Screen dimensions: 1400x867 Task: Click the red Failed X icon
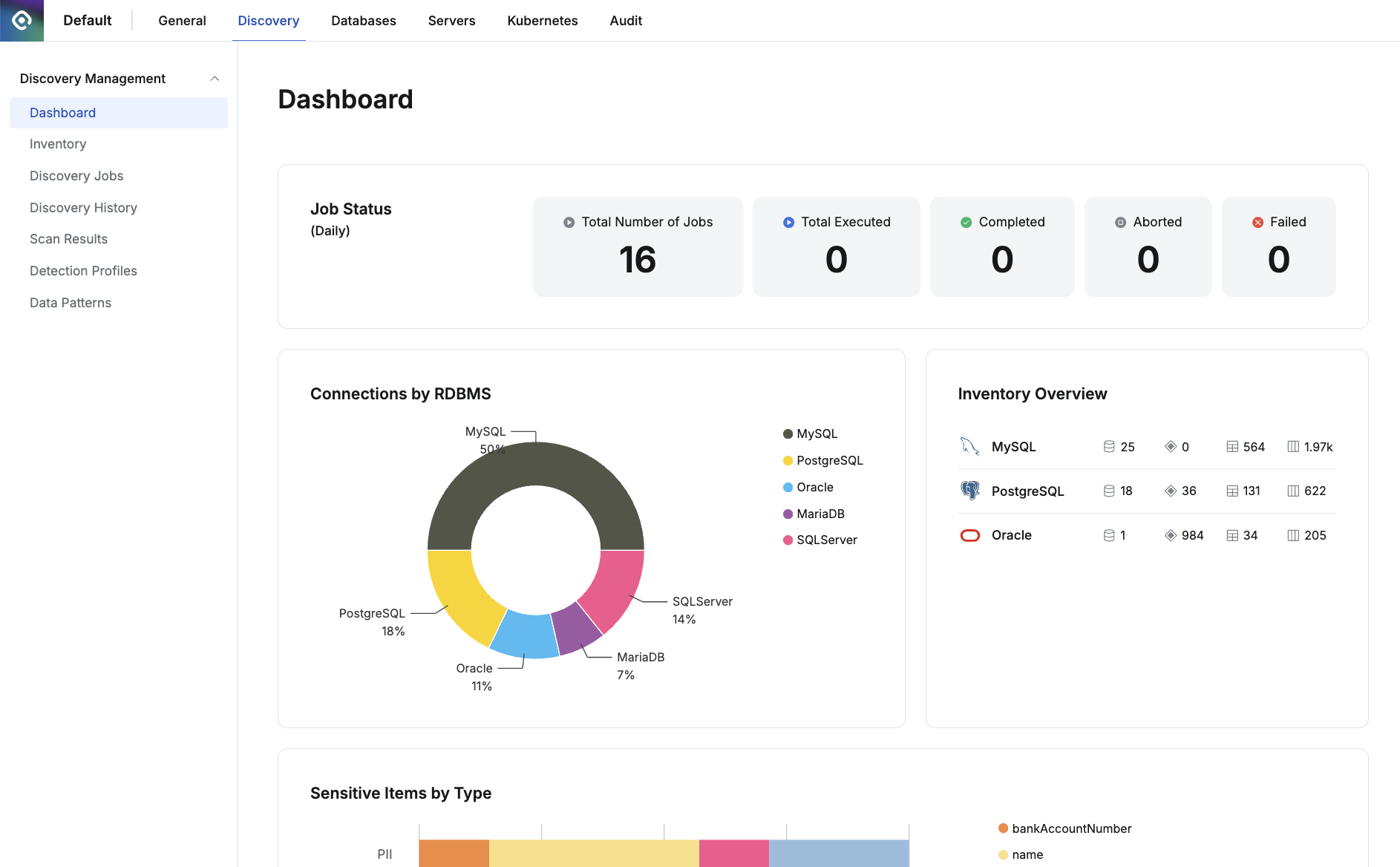point(1257,222)
